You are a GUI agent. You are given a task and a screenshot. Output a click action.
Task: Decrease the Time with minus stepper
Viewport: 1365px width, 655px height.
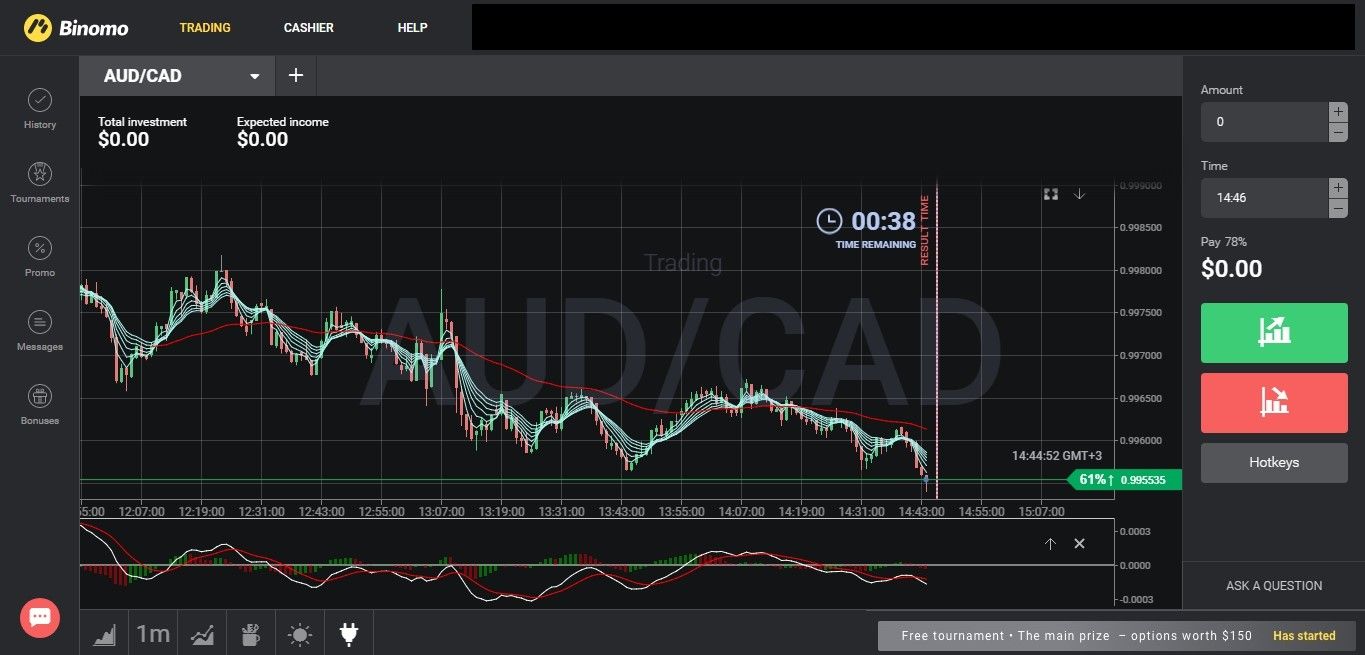click(x=1338, y=208)
